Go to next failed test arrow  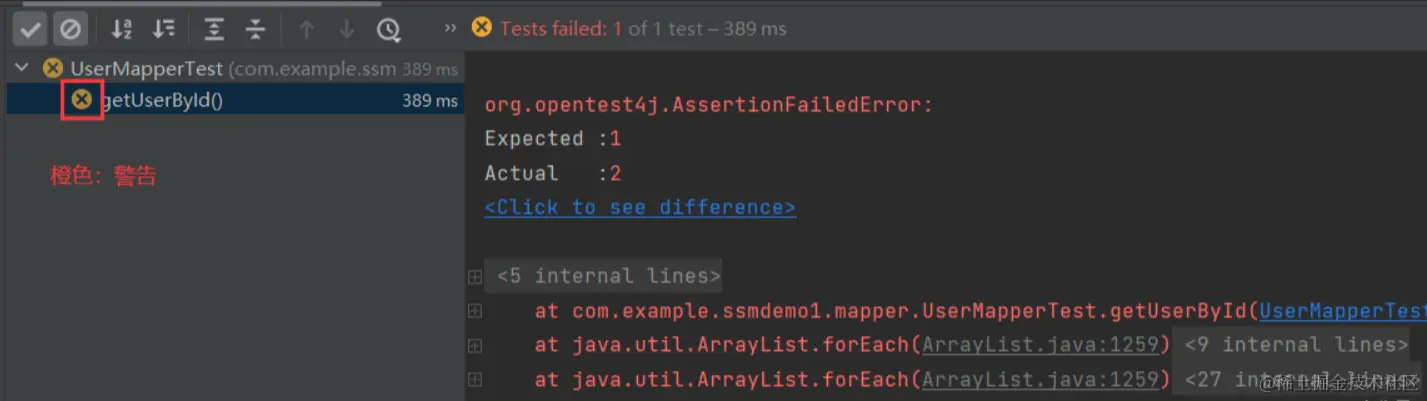click(346, 29)
